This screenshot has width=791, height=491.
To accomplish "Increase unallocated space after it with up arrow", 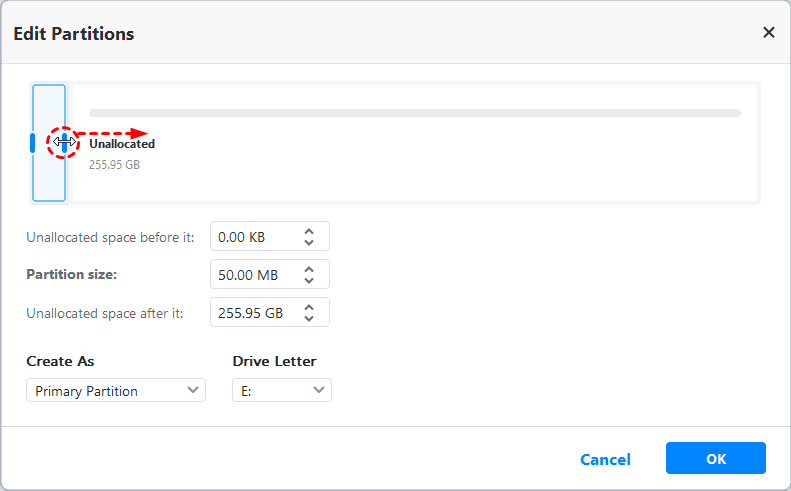I will click(309, 307).
